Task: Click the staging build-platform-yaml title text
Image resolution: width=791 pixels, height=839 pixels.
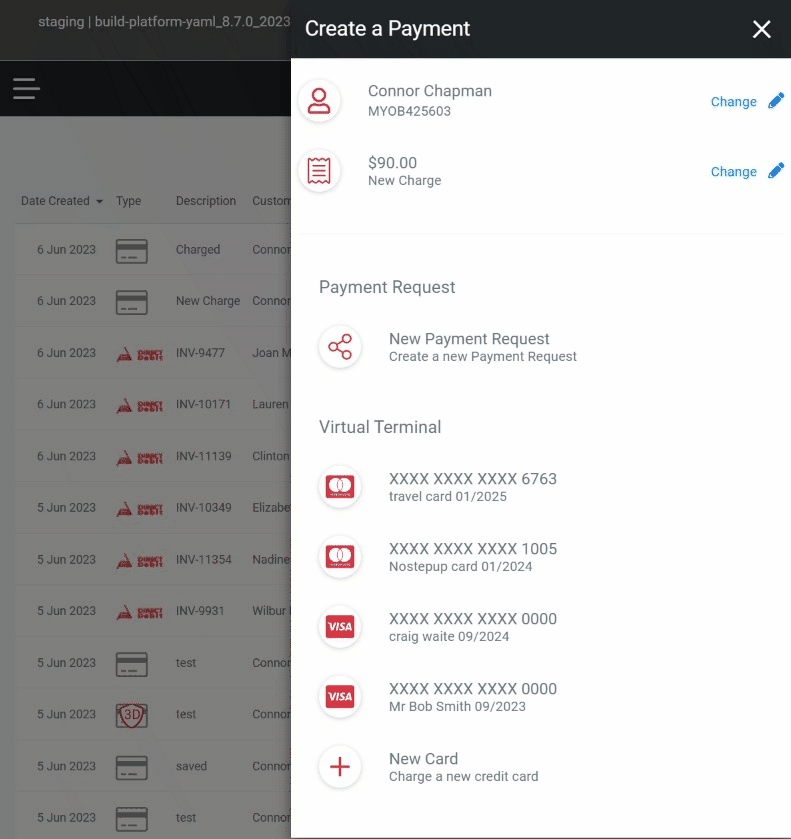Action: point(164,22)
